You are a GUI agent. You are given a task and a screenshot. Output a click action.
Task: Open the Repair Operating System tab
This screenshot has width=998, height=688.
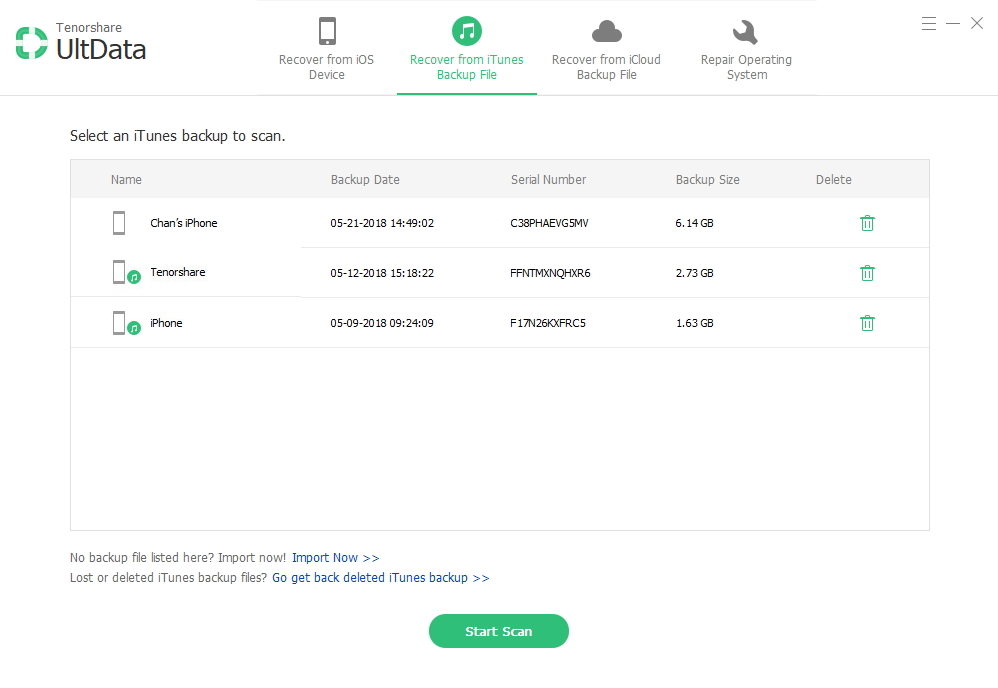[747, 48]
